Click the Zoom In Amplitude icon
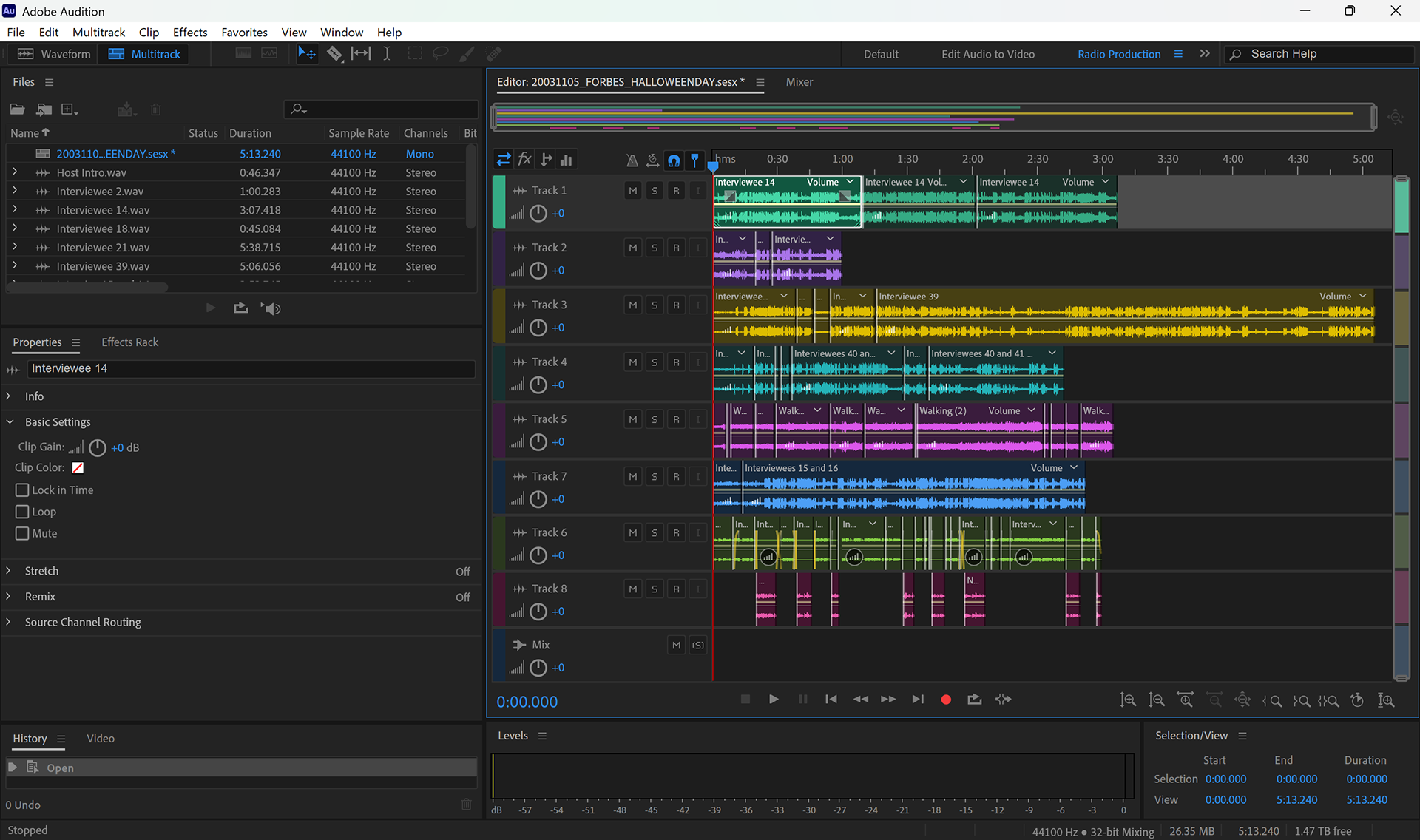The image size is (1420, 840). (1126, 700)
